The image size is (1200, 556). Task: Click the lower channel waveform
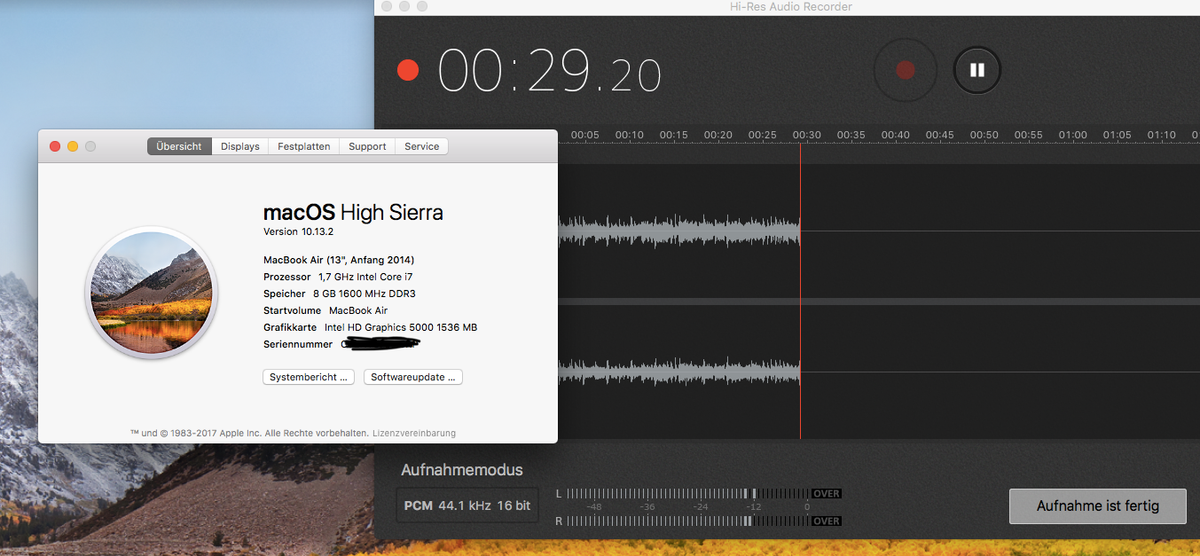[x=679, y=372]
